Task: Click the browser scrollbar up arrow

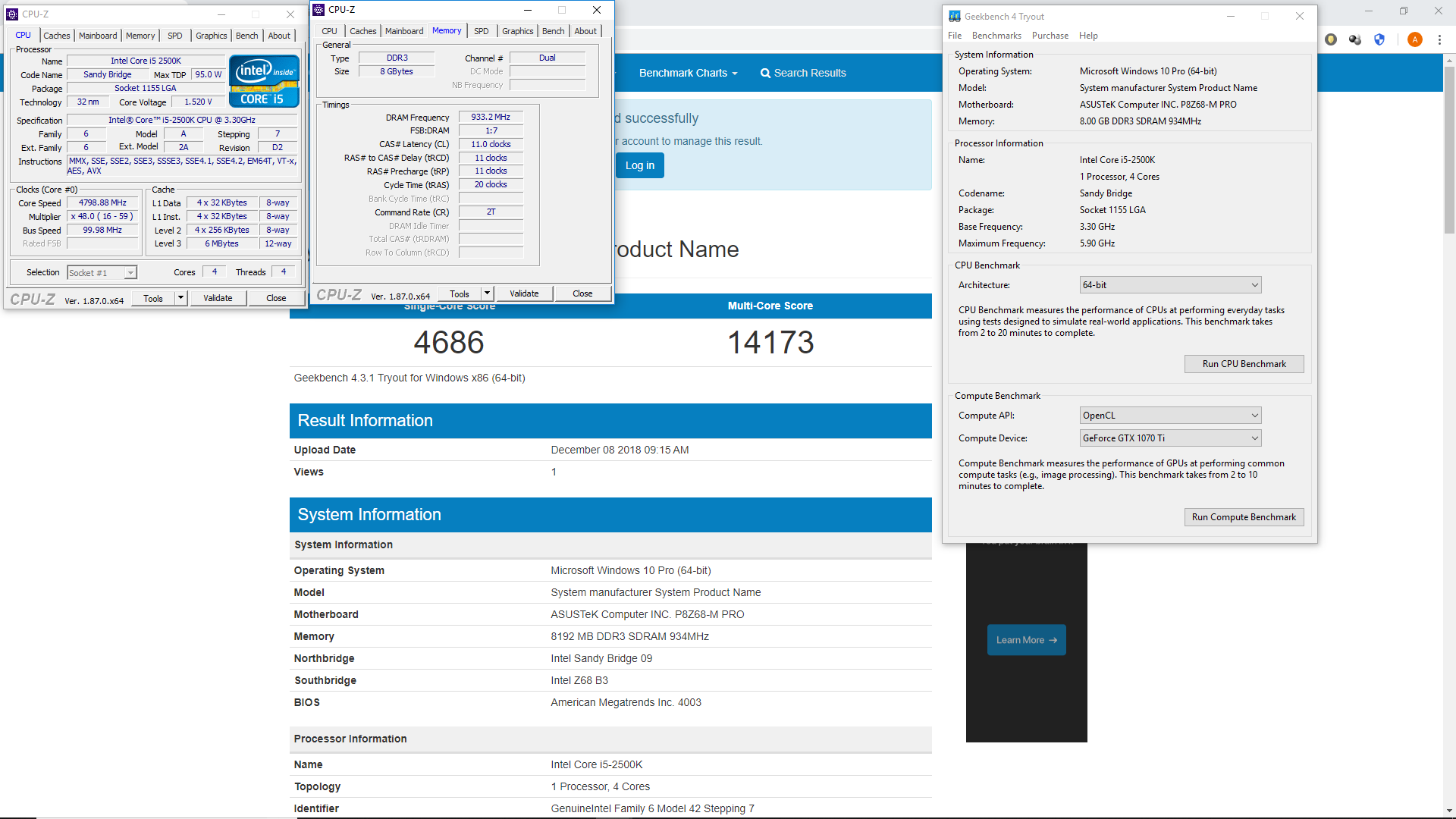Action: click(x=1449, y=60)
